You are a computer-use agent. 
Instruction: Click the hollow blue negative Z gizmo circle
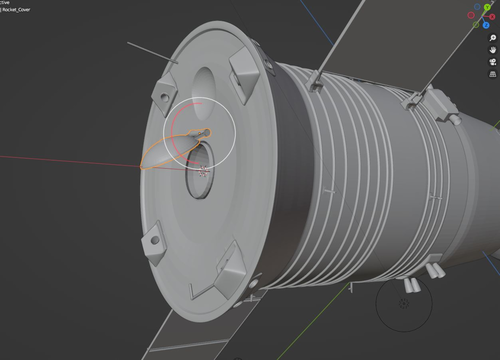coord(477,7)
